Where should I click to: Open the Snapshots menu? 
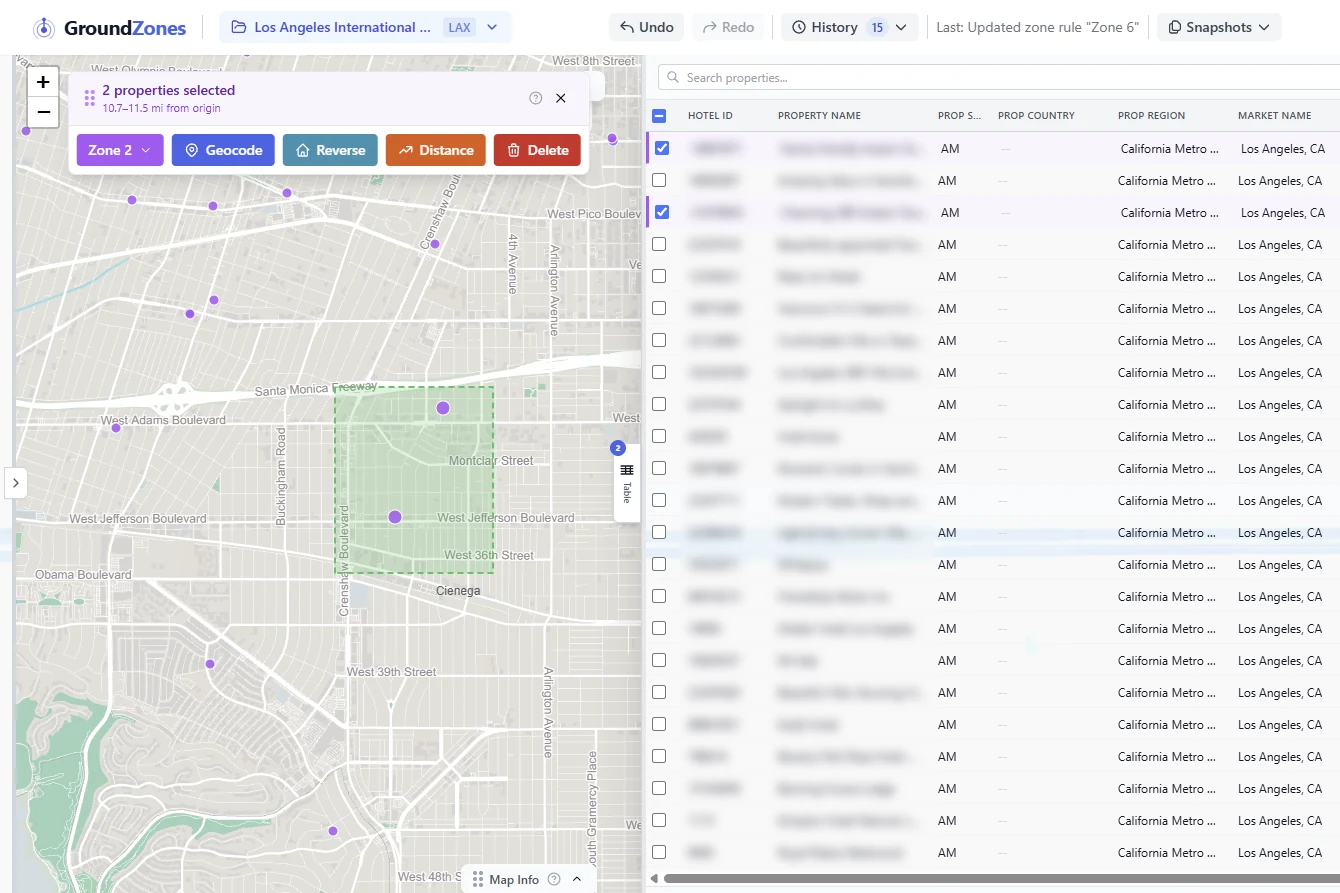pyautogui.click(x=1219, y=27)
